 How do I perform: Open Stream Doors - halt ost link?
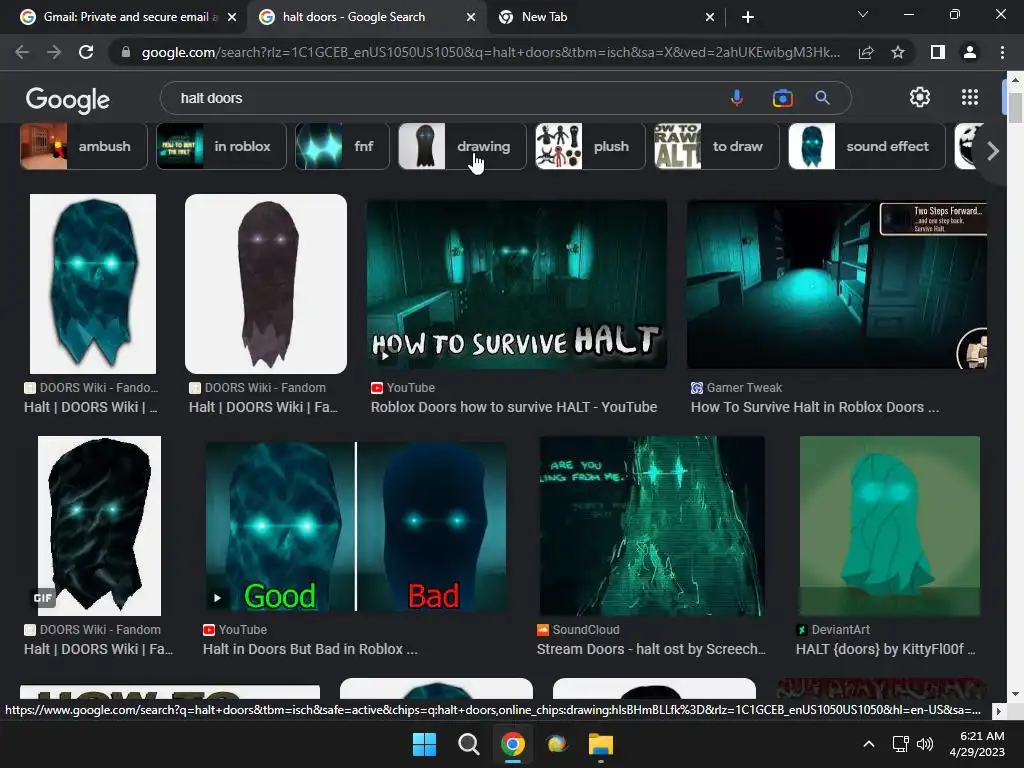[x=651, y=649]
